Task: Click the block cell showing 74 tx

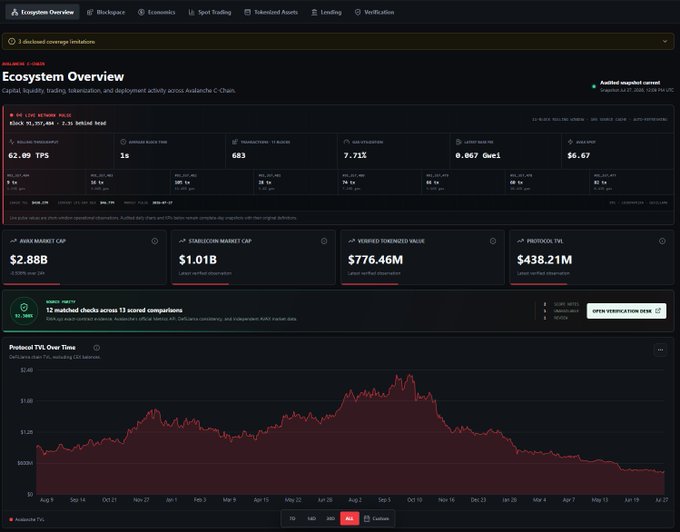Action: (379, 182)
